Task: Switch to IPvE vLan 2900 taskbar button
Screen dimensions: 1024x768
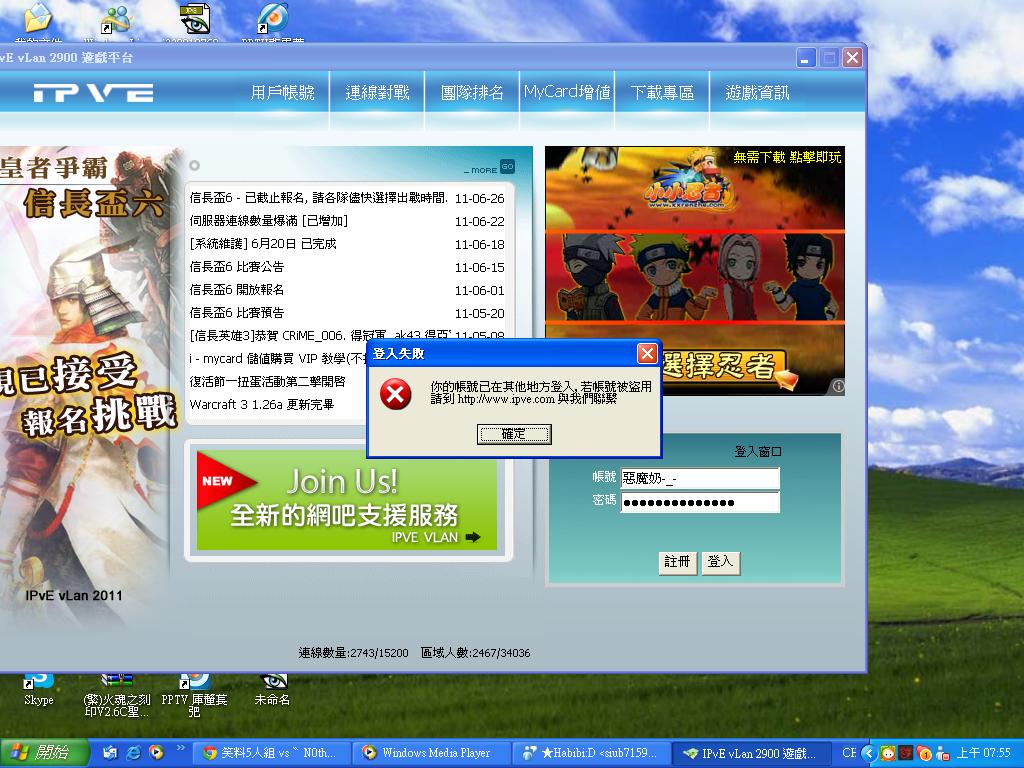Action: click(752, 753)
